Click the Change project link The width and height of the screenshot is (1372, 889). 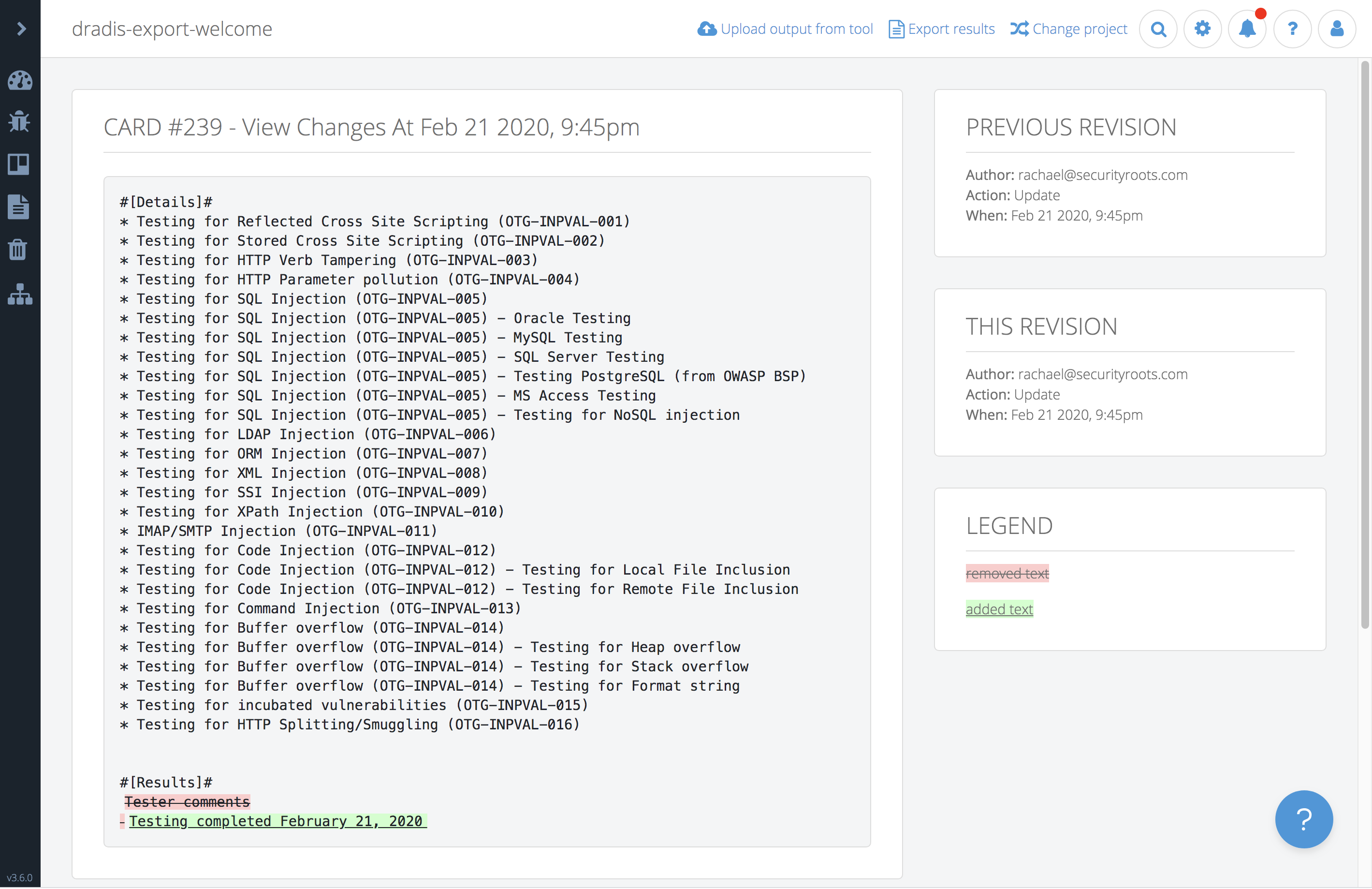click(x=1069, y=29)
